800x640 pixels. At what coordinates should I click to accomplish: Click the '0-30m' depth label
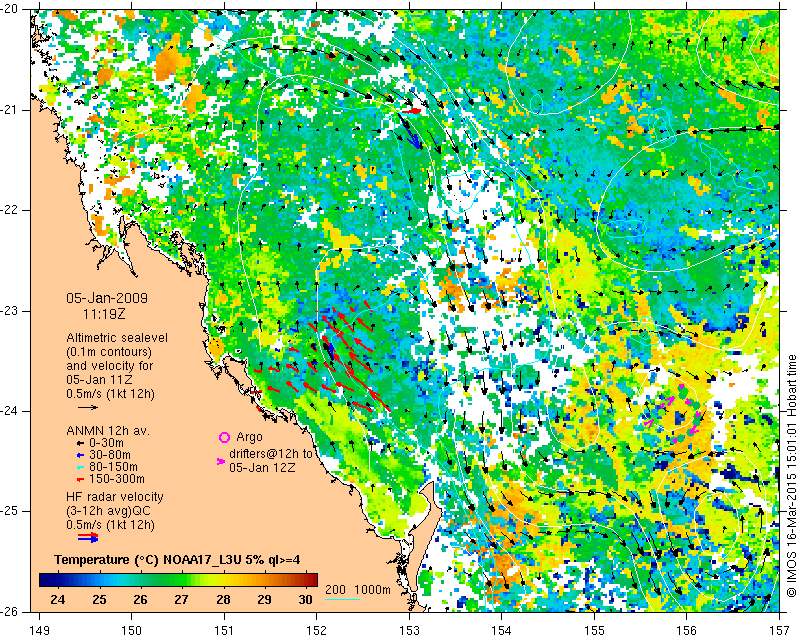pos(106,443)
